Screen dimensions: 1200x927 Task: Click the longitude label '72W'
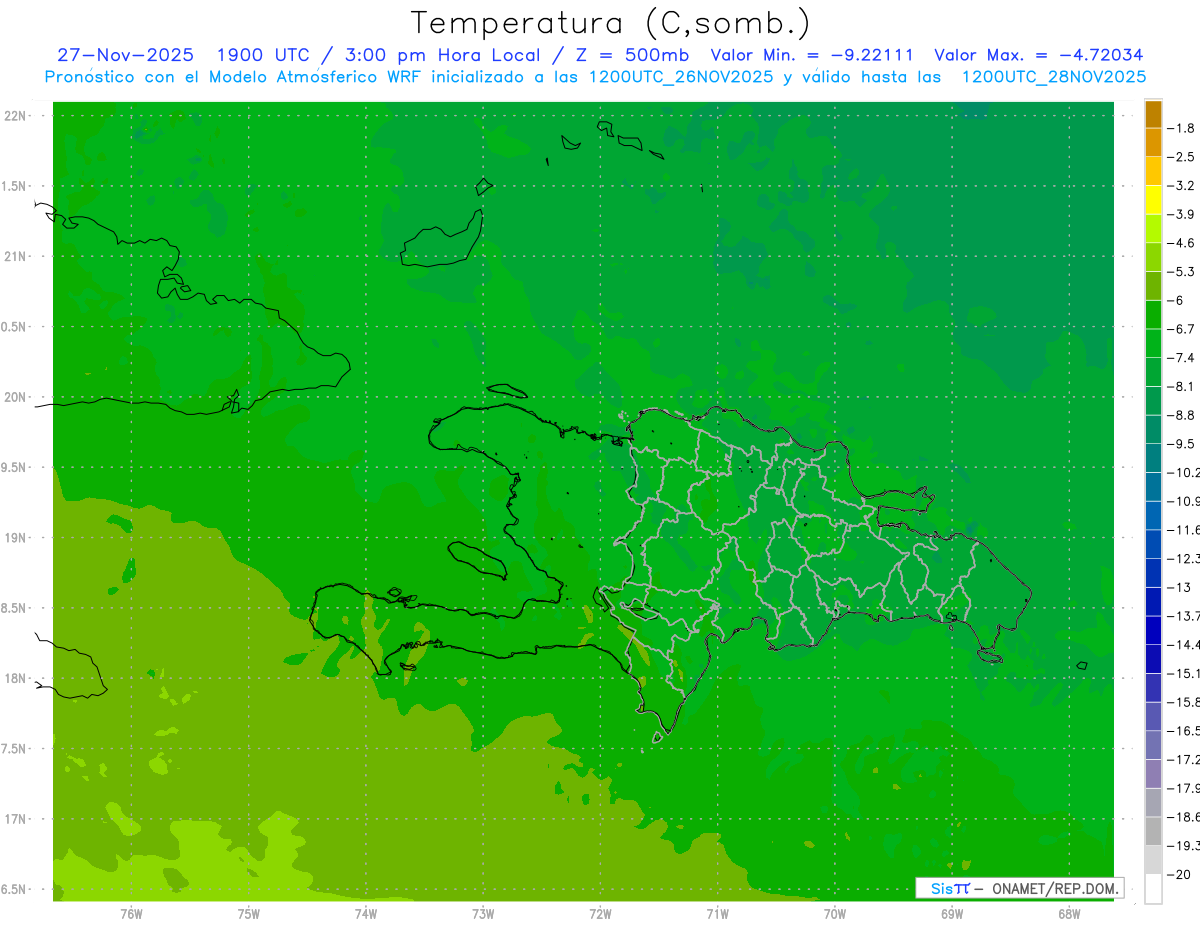(600, 913)
